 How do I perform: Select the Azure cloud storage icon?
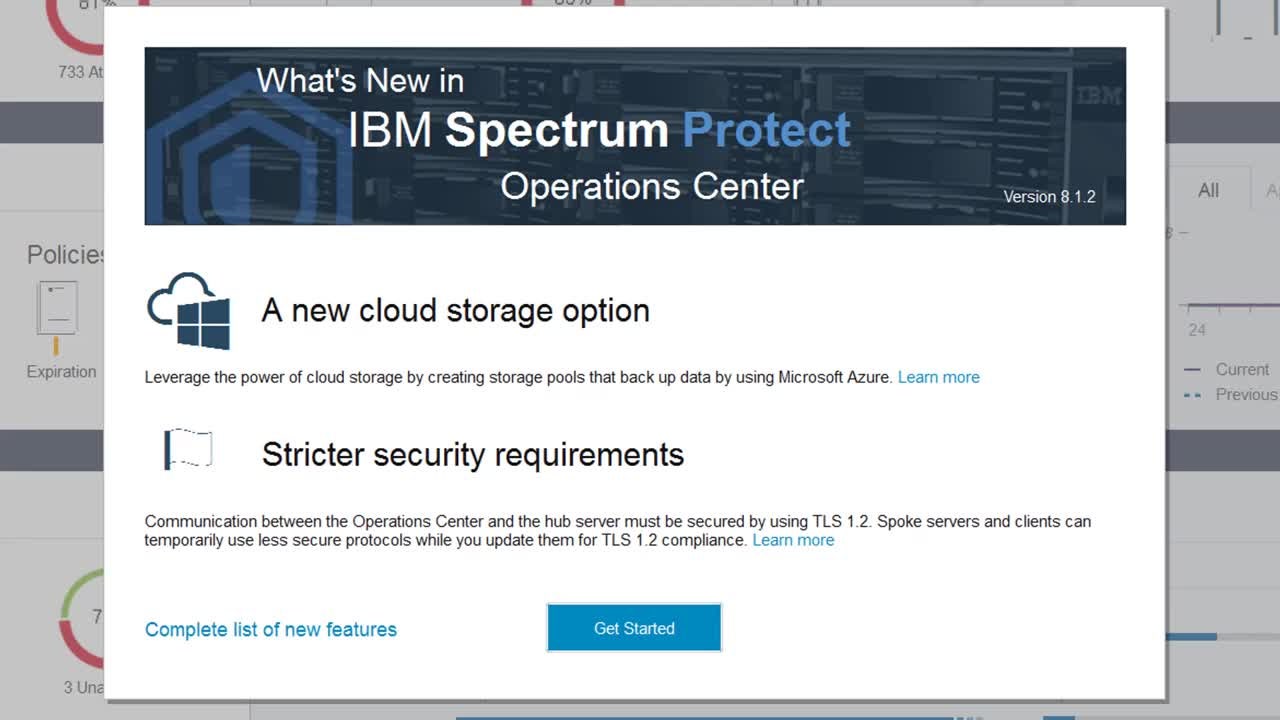[189, 308]
